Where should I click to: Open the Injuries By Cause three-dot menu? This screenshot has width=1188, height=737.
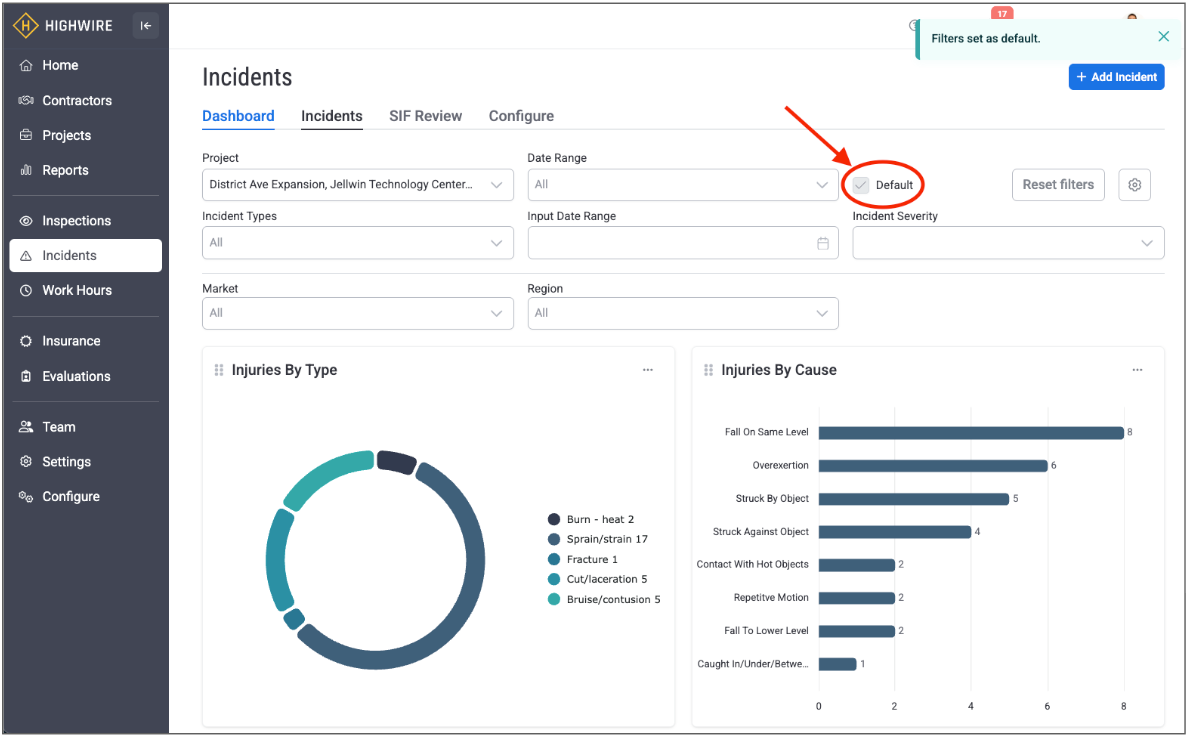[x=1137, y=370]
